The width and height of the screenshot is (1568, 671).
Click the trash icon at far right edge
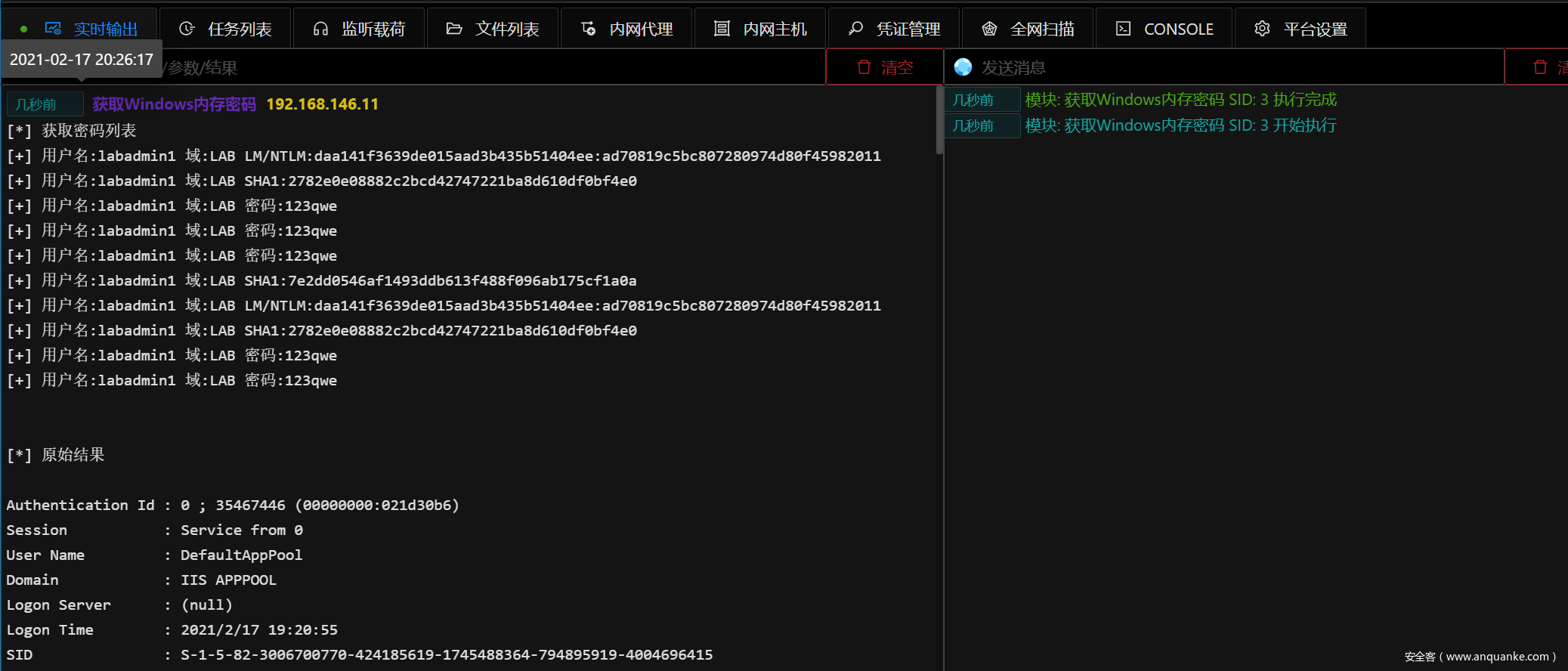click(x=1540, y=67)
